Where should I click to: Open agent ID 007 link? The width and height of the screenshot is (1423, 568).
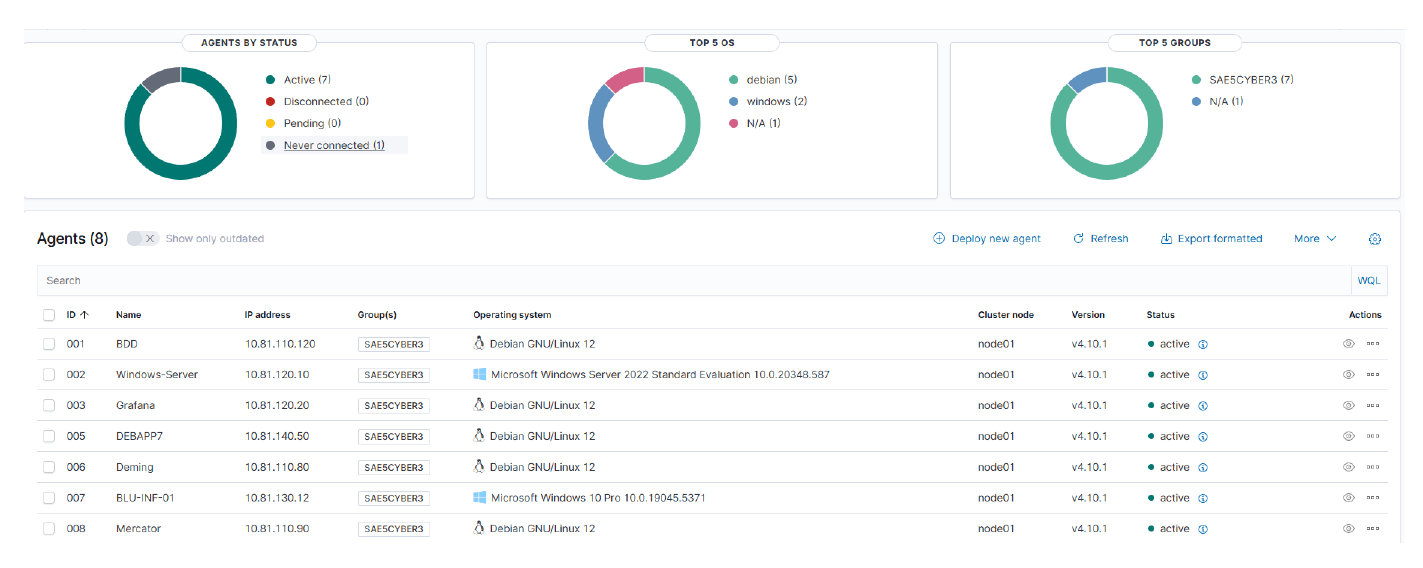pos(76,498)
